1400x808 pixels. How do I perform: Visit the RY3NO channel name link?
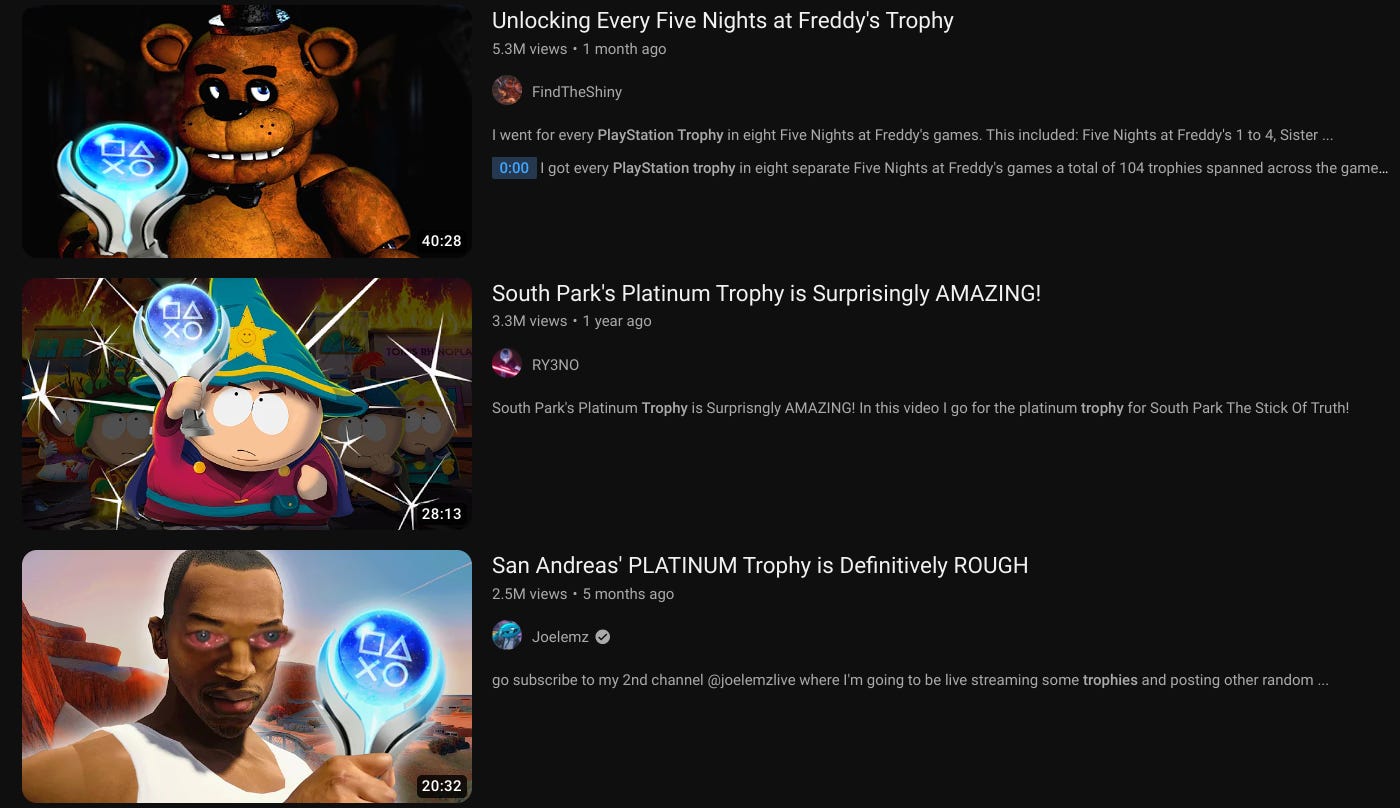(x=555, y=365)
